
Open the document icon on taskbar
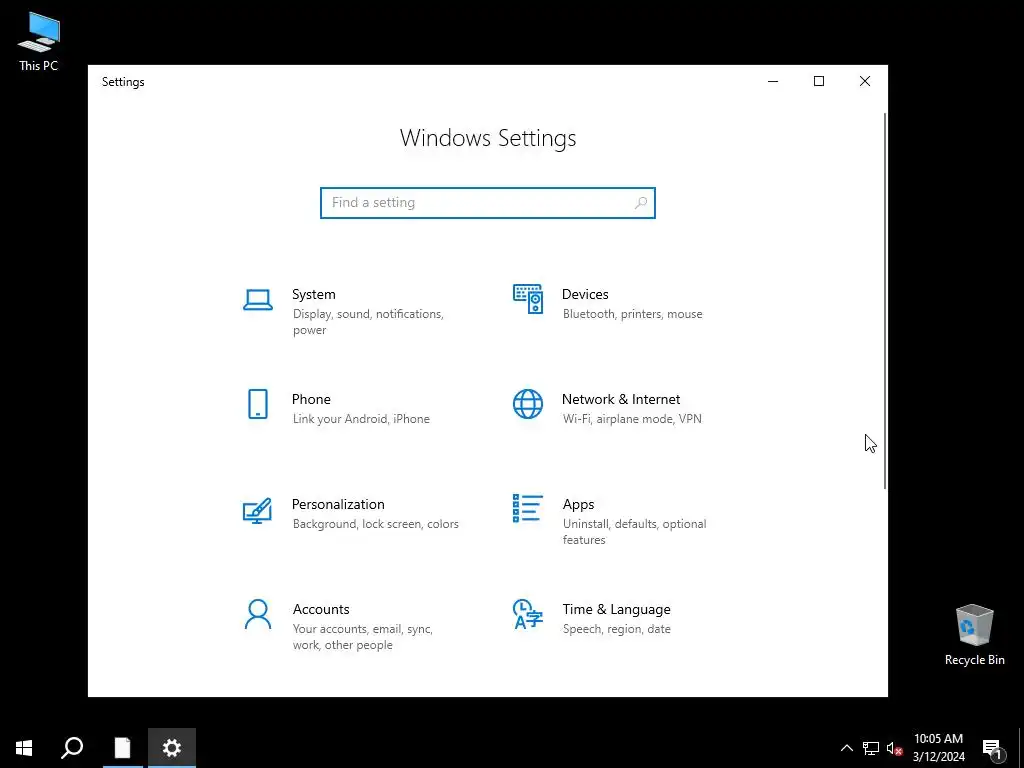(x=122, y=748)
